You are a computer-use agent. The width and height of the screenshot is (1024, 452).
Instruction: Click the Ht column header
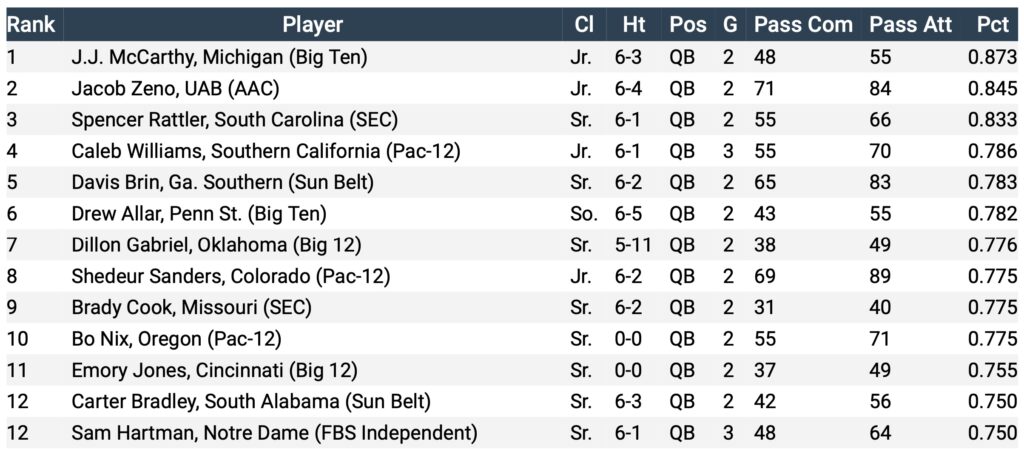pos(633,25)
